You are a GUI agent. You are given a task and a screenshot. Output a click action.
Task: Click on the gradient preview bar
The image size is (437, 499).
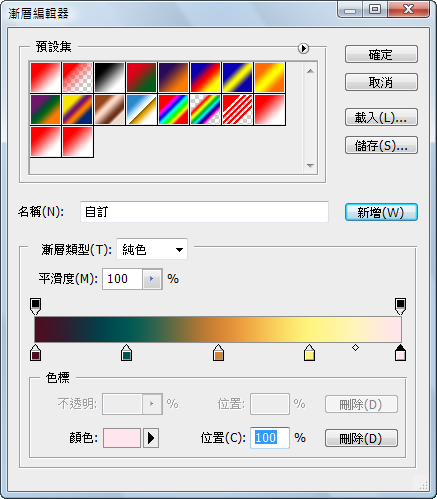(x=218, y=329)
